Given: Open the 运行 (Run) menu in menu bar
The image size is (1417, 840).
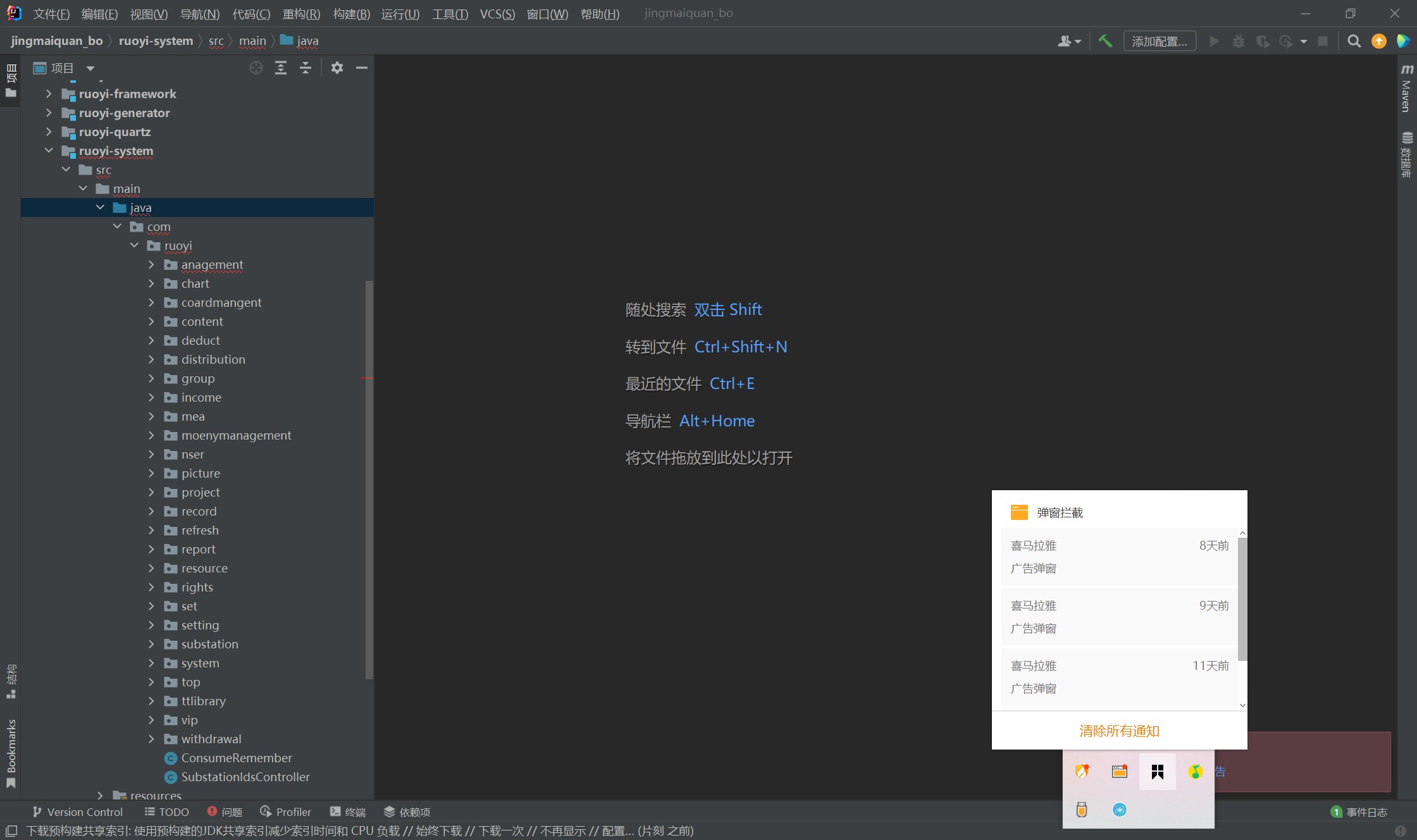Looking at the screenshot, I should click(x=399, y=13).
